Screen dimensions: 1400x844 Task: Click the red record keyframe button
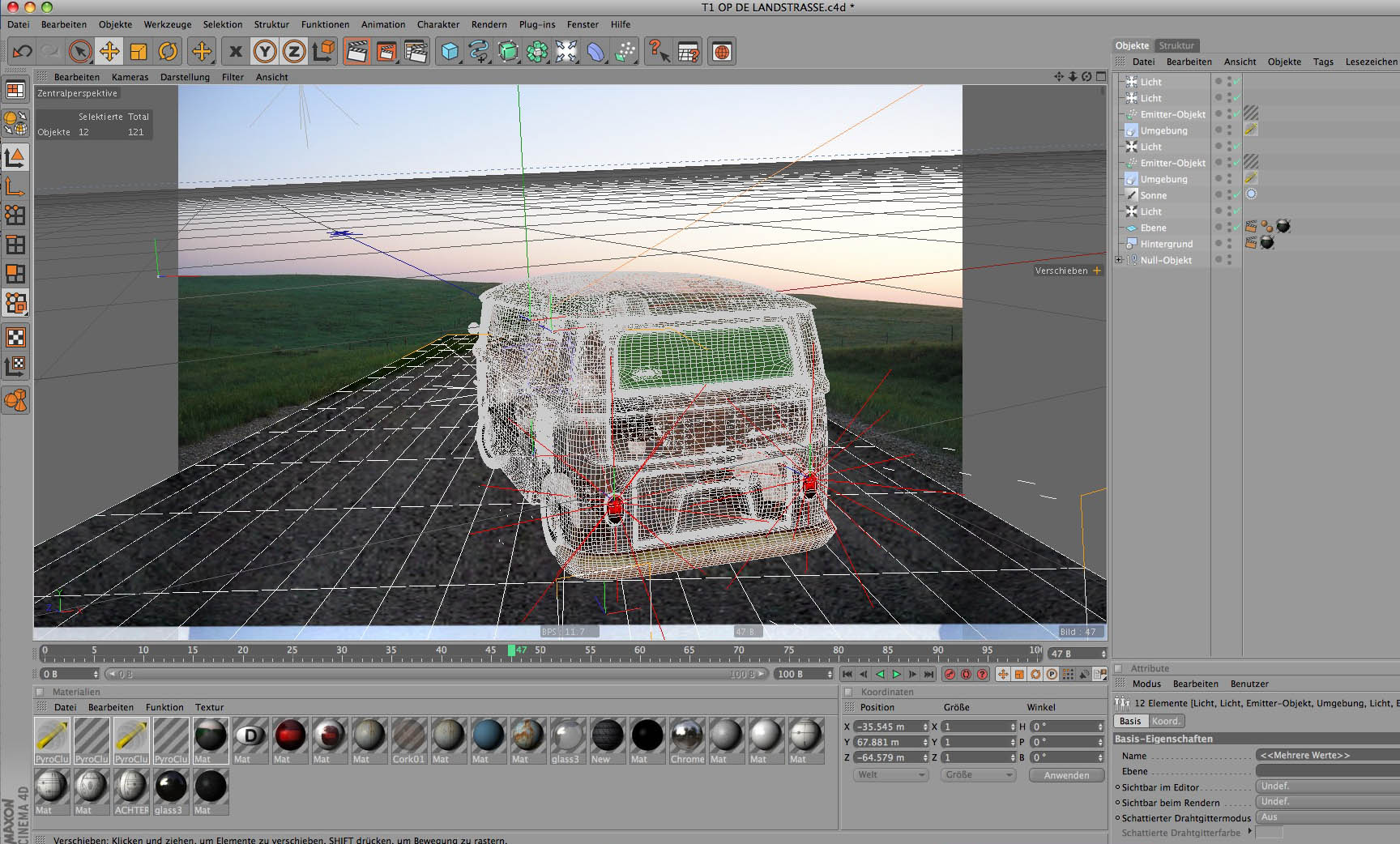pyautogui.click(x=950, y=674)
